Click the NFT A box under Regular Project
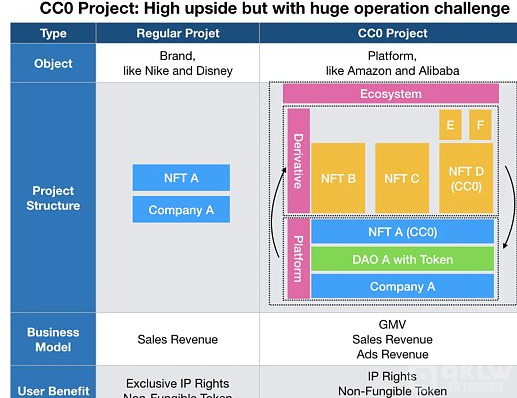Viewport: 517px width, 398px height. click(181, 178)
